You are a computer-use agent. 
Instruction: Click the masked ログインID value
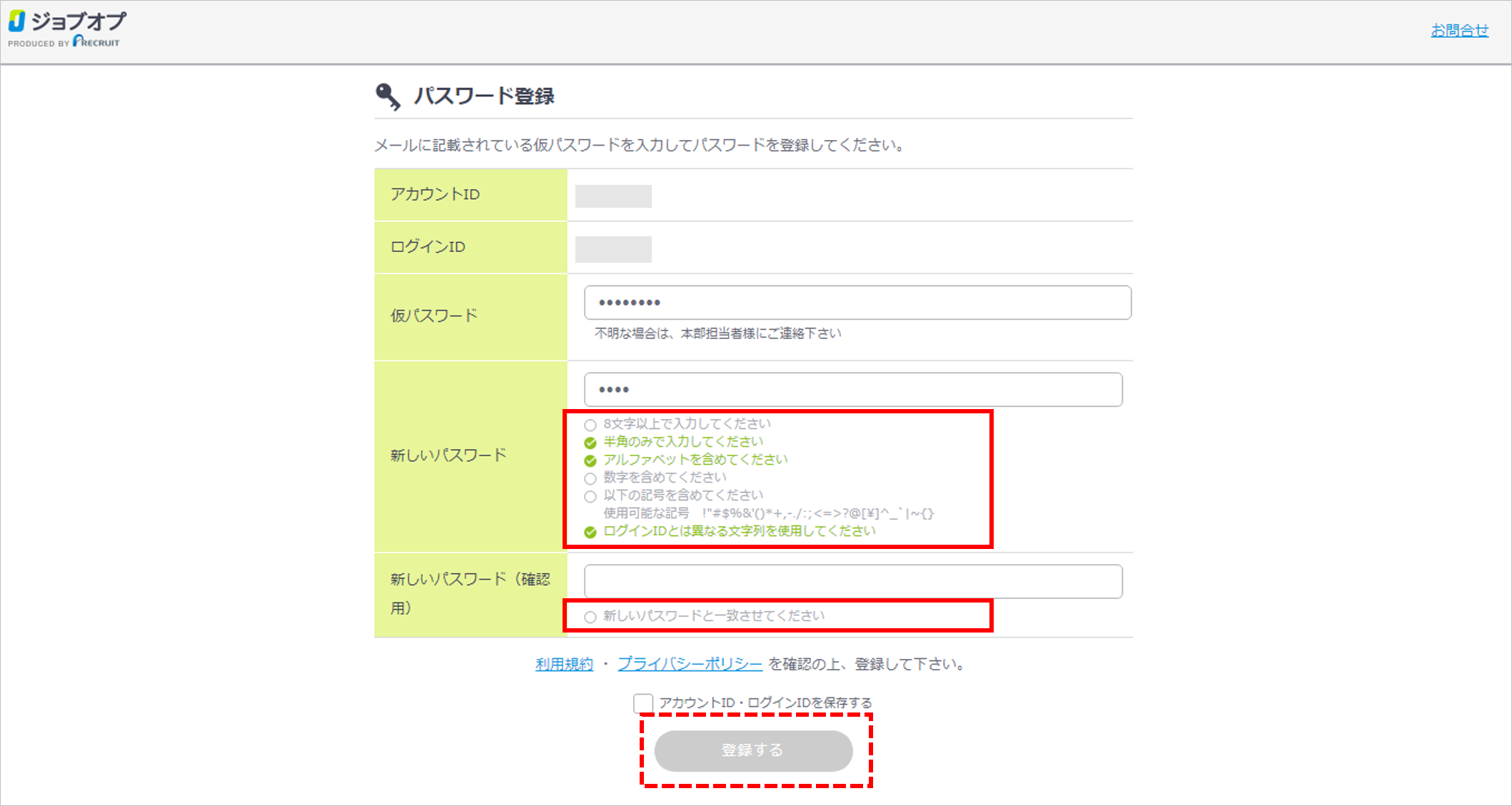(613, 249)
